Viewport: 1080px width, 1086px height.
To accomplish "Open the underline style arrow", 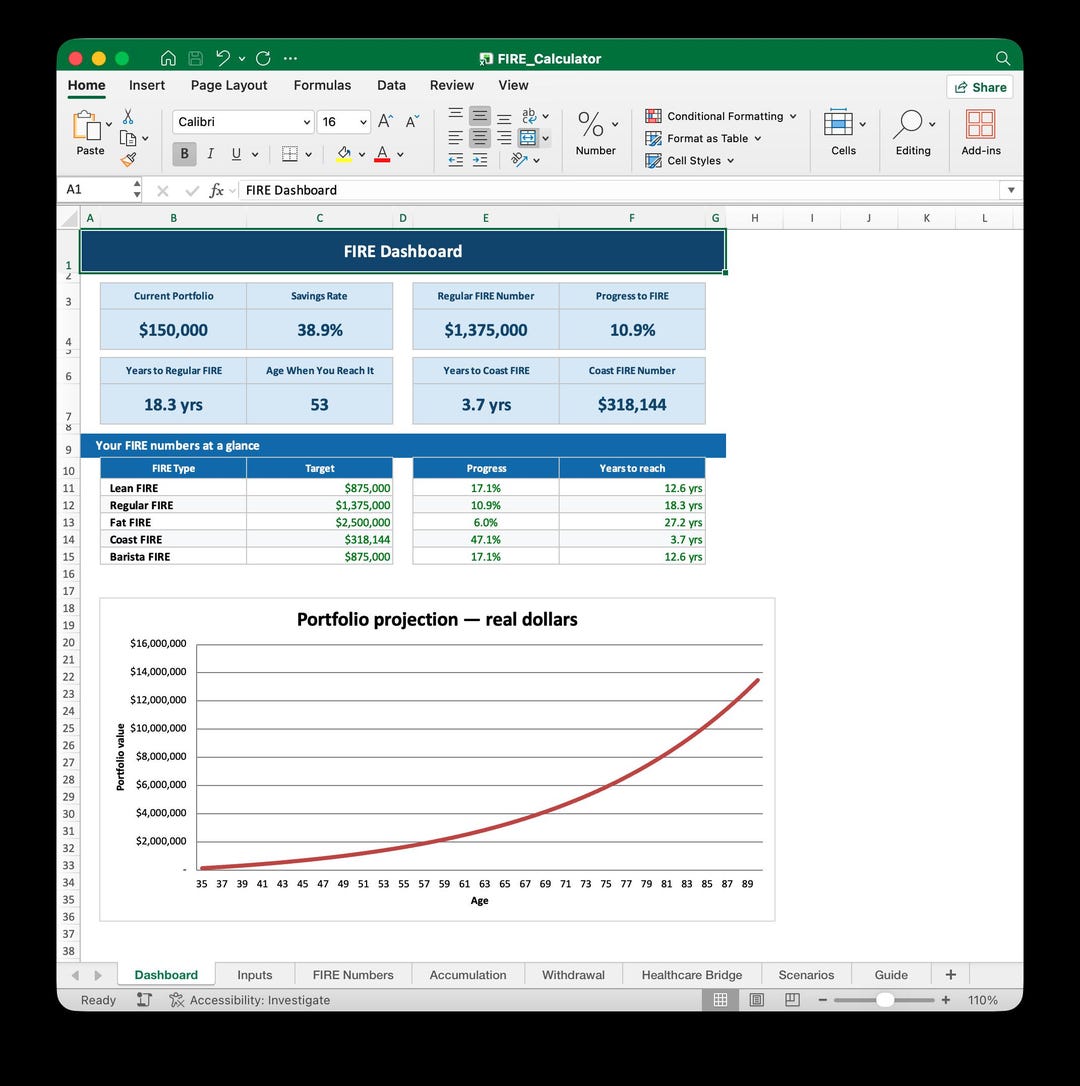I will [x=255, y=154].
